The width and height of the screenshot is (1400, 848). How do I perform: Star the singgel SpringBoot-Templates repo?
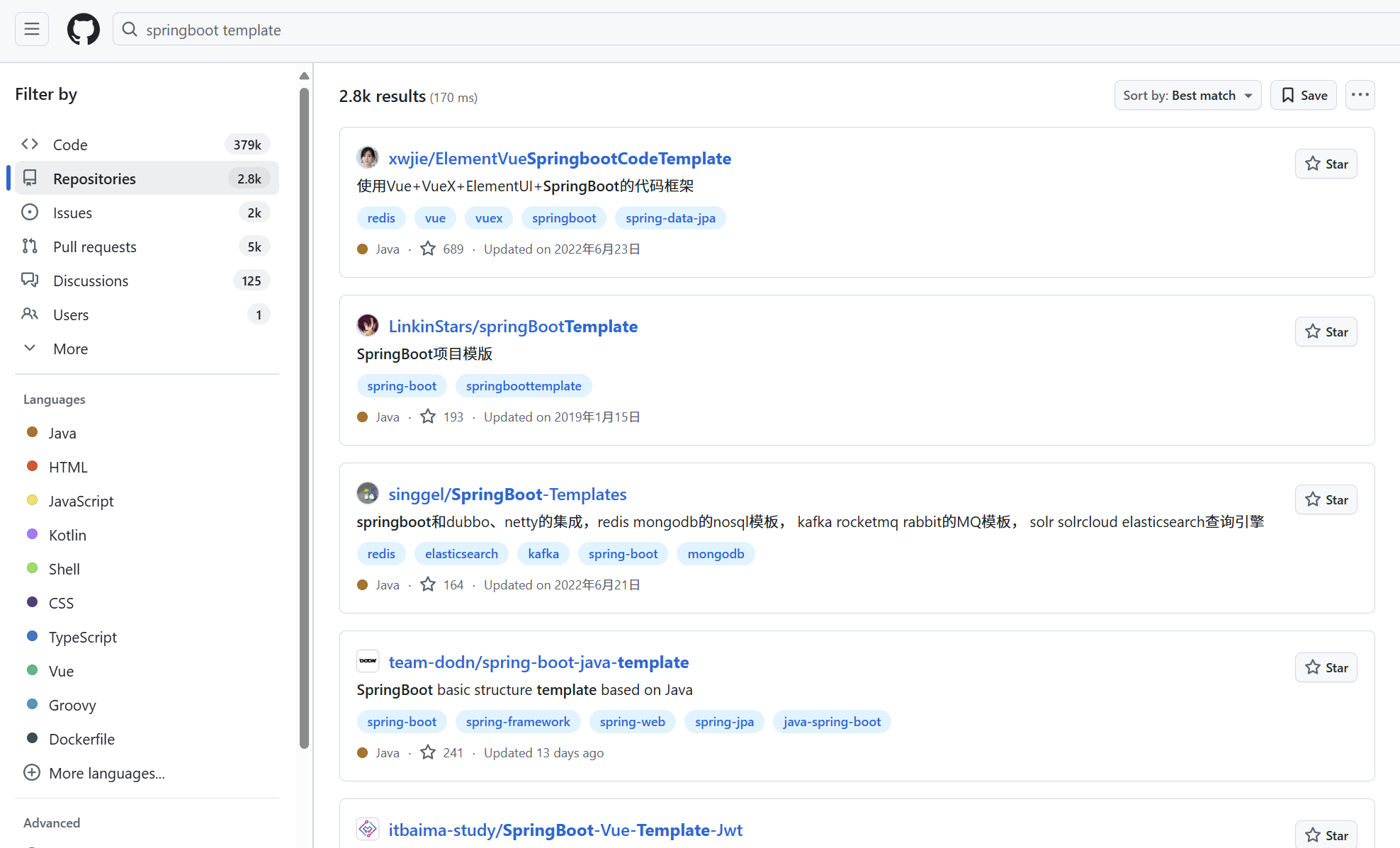(1326, 499)
